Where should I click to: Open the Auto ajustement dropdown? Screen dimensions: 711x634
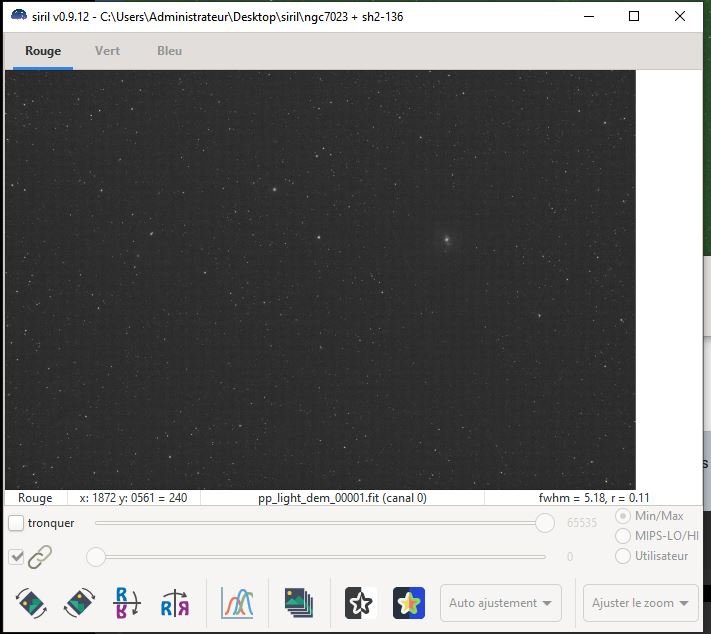[x=501, y=603]
